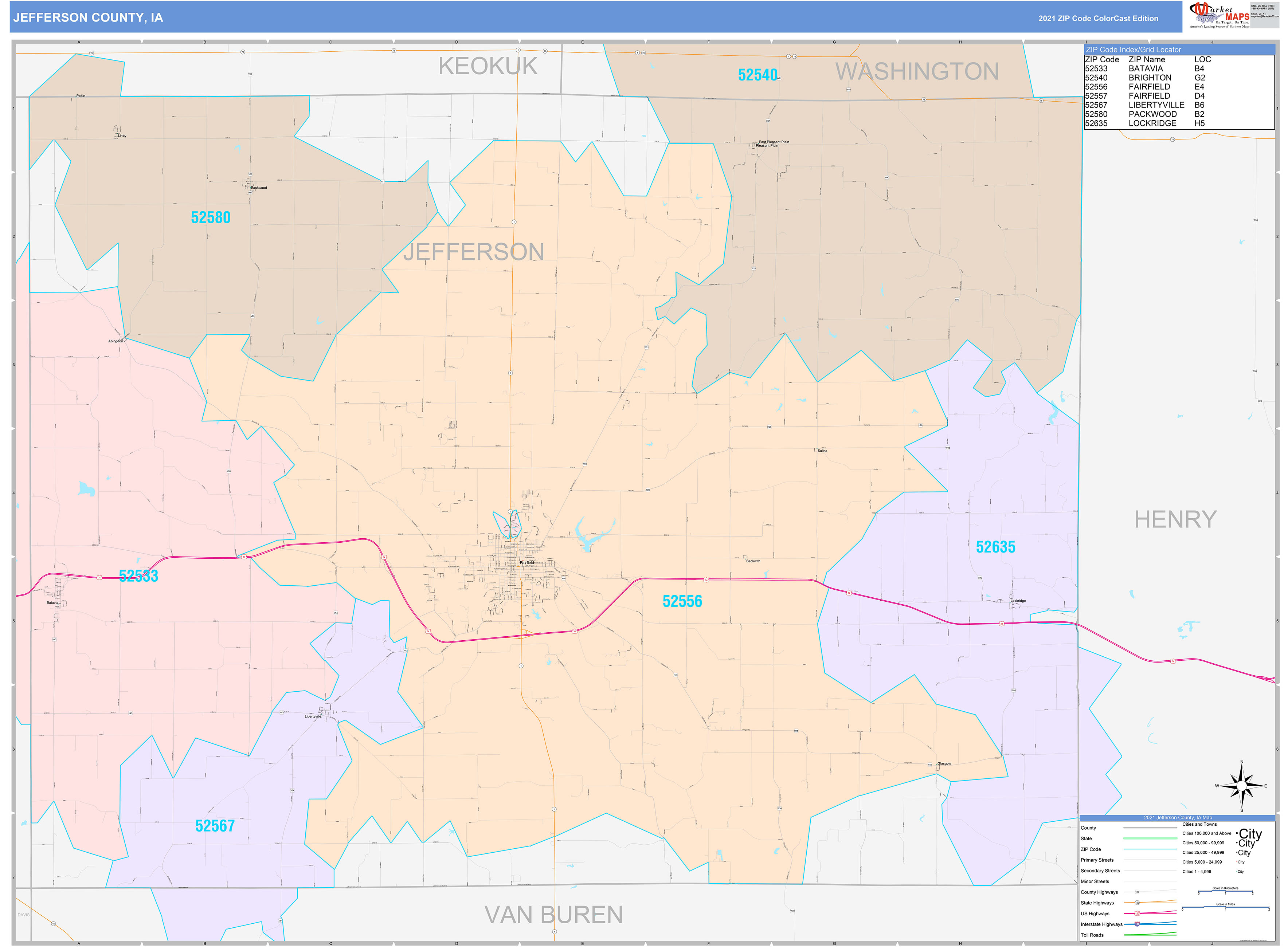Click the Salina town label on the map
Viewport: 1288px width, 947px height.
(822, 451)
